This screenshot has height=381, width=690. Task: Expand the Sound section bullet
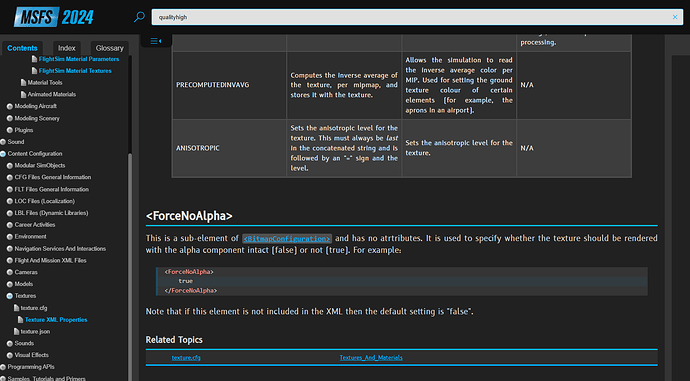coord(3,142)
